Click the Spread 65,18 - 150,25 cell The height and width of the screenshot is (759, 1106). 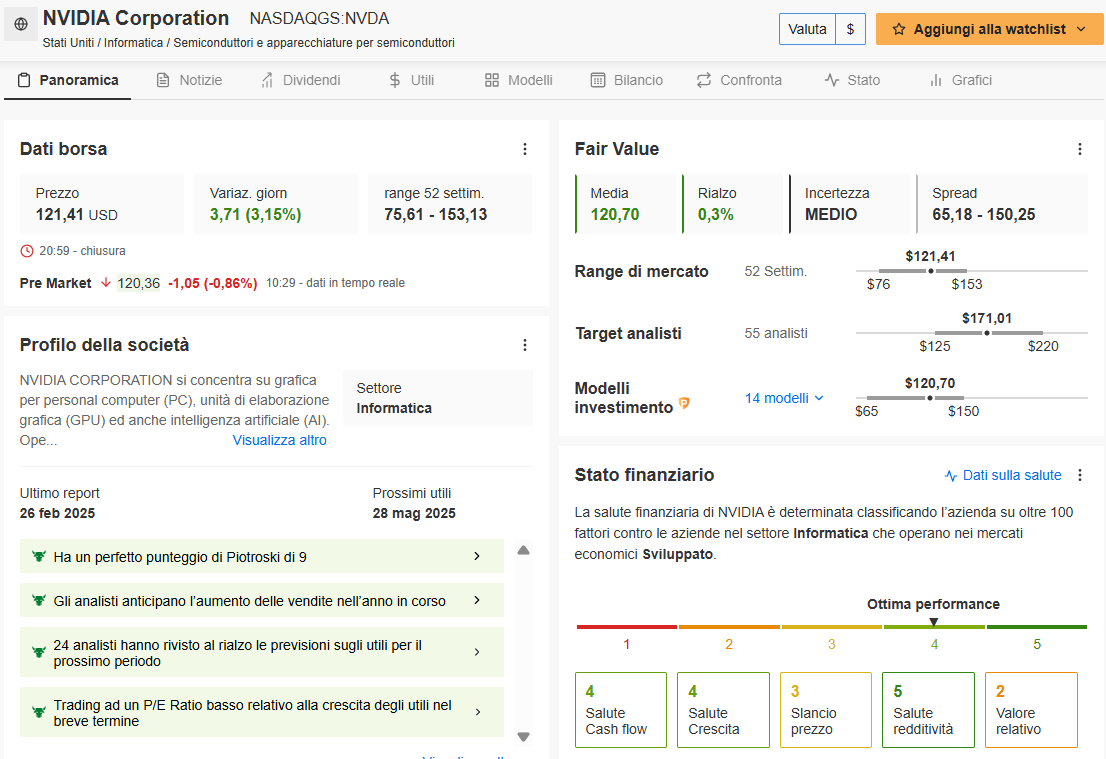pyautogui.click(x=1002, y=204)
